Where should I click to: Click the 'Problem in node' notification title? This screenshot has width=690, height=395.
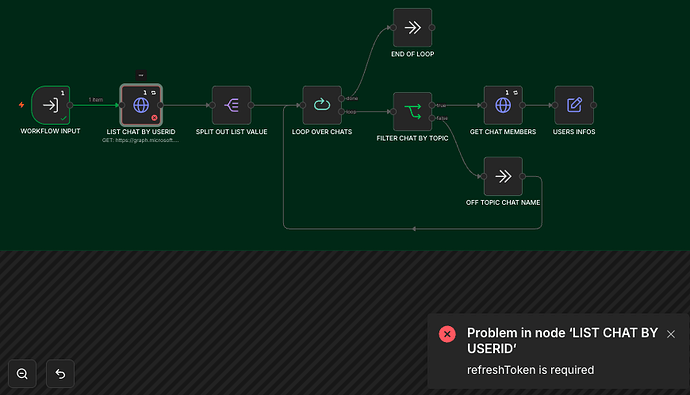[x=562, y=340]
